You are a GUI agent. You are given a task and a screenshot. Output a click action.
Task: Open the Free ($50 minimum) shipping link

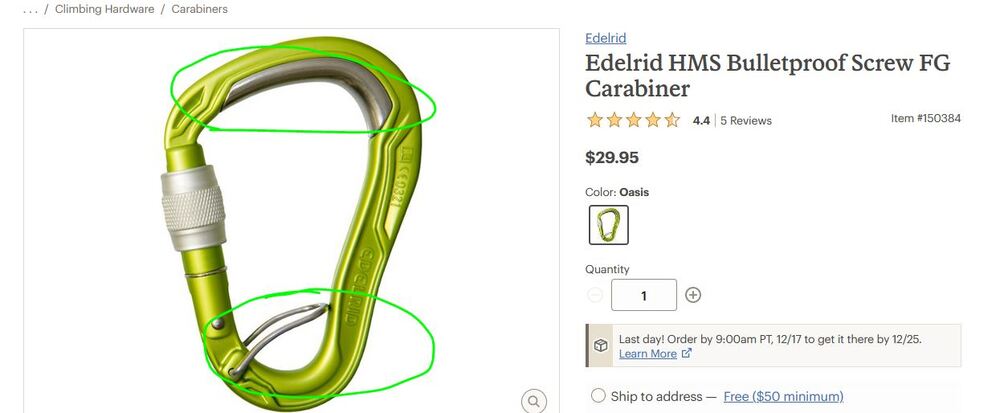pos(783,396)
